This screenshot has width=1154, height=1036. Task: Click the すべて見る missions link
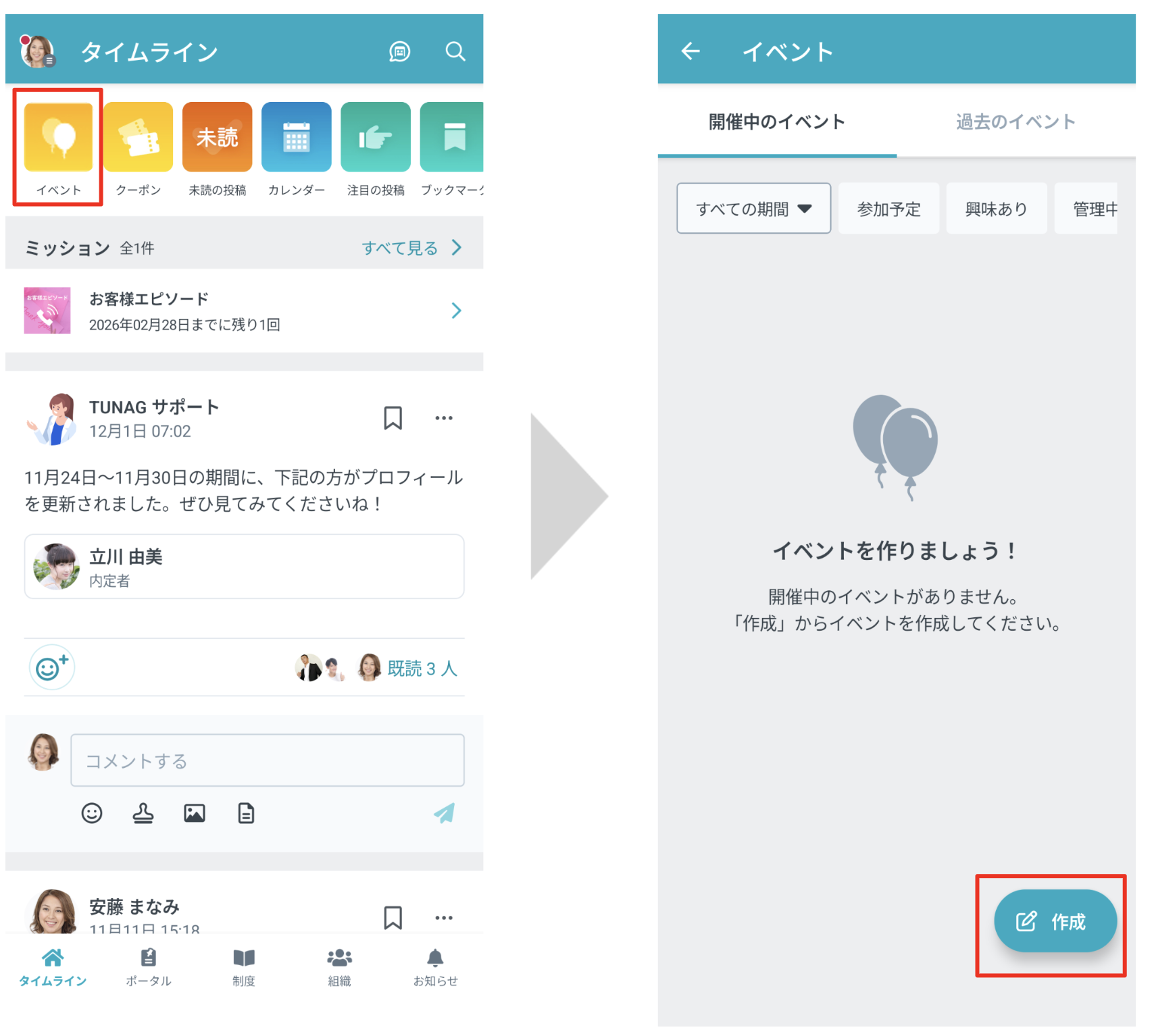tap(411, 249)
